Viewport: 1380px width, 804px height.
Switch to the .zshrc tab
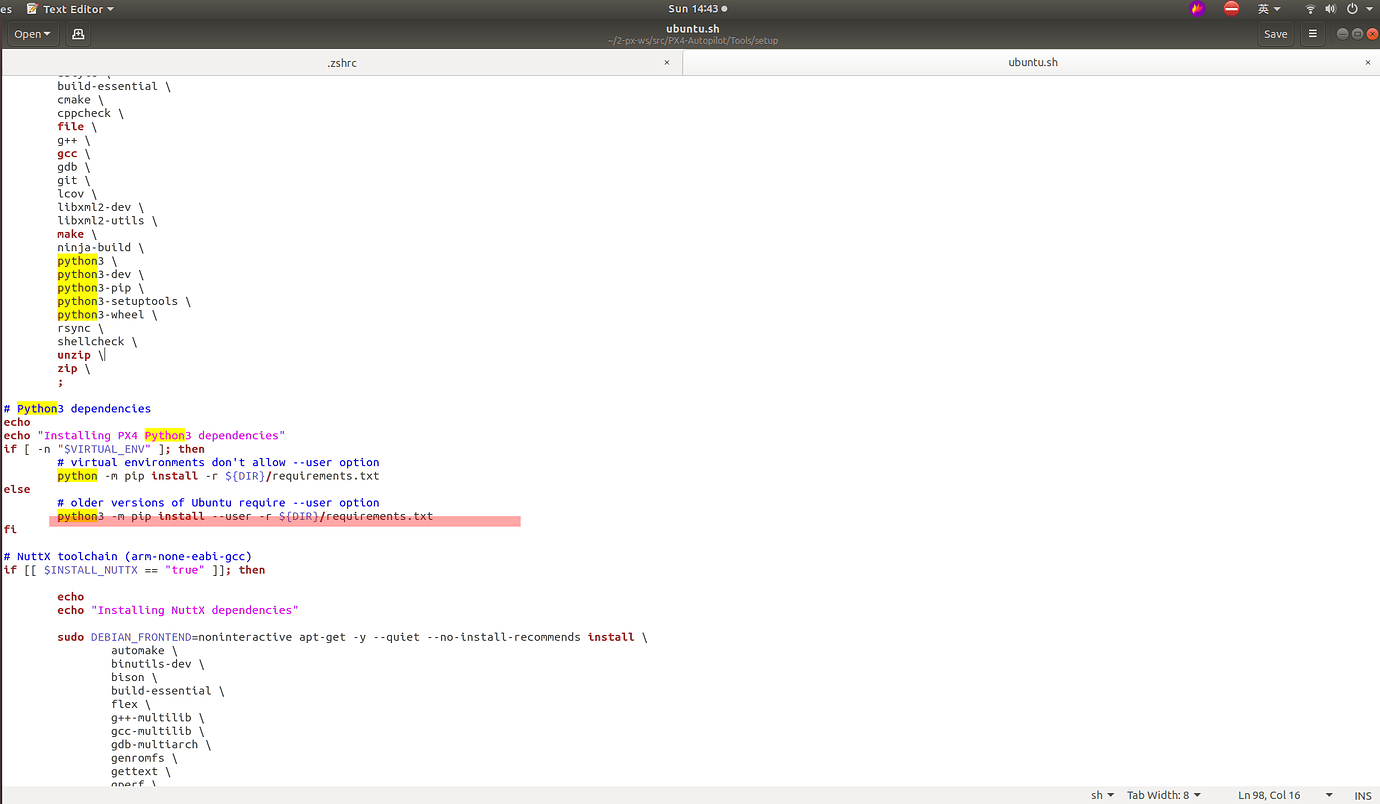pyautogui.click(x=342, y=62)
